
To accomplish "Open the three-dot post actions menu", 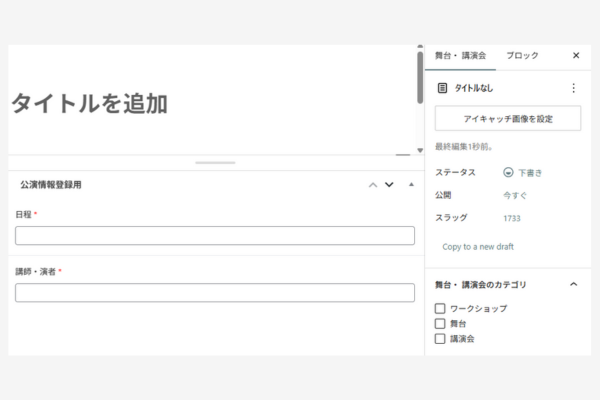I will (x=573, y=88).
